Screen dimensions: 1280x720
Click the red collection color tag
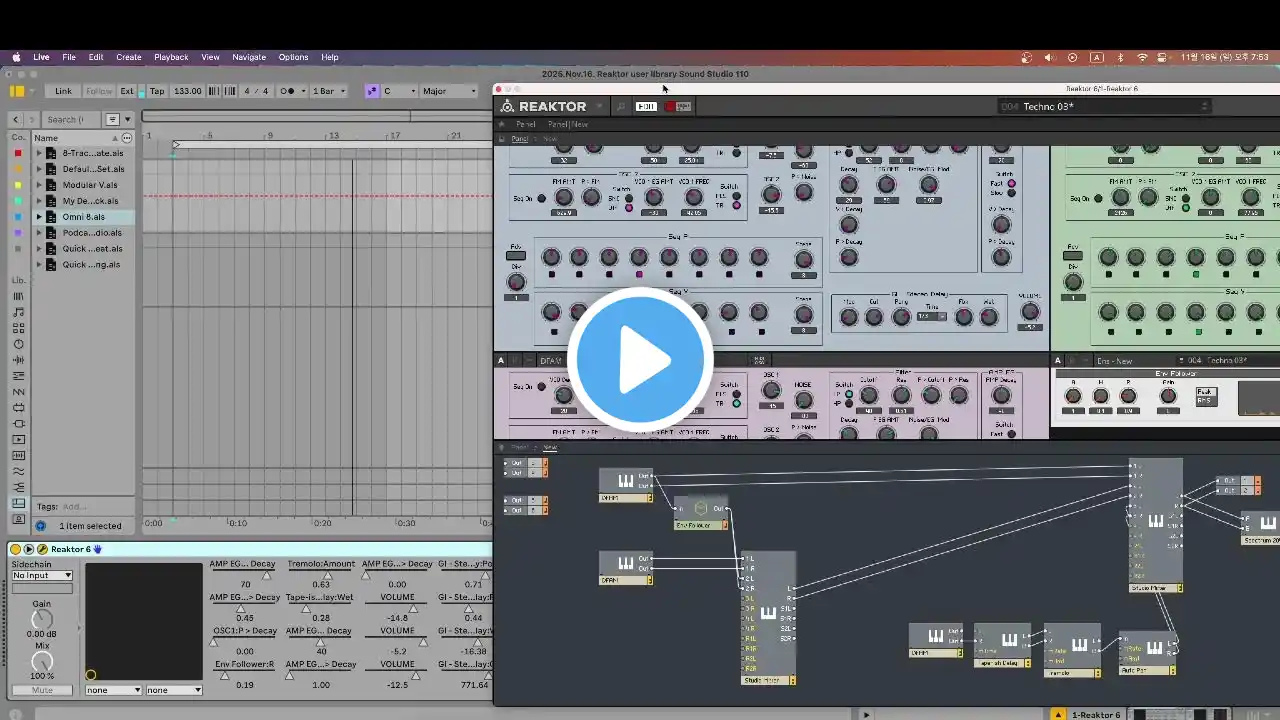pos(17,153)
